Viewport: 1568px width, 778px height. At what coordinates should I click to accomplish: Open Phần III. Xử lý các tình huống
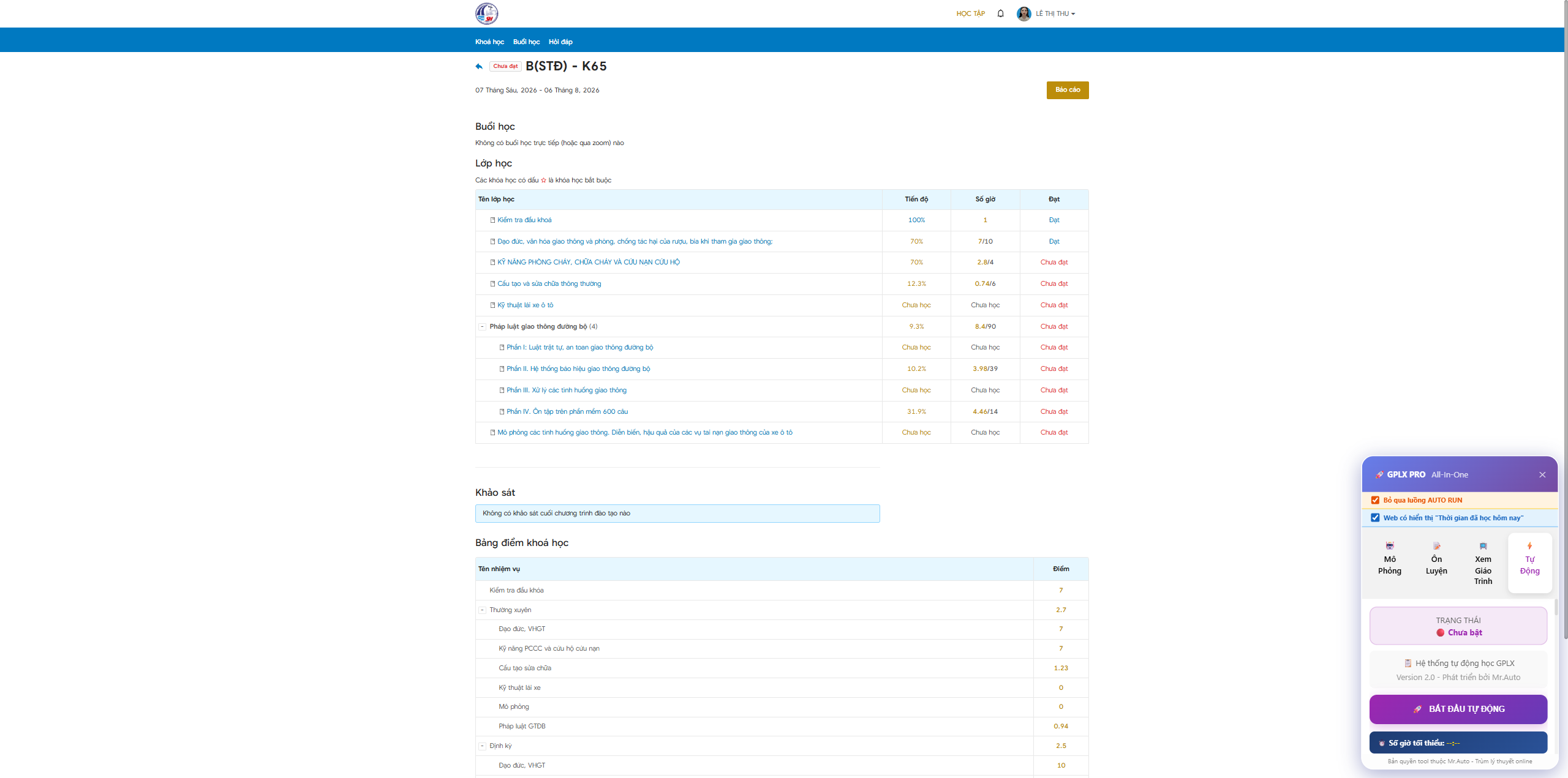(x=567, y=390)
